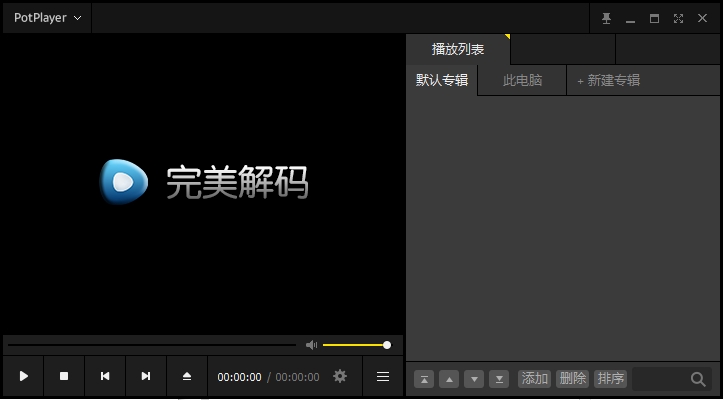The image size is (724, 400).
Task: Click the magnifier search icon
Action: 698,379
